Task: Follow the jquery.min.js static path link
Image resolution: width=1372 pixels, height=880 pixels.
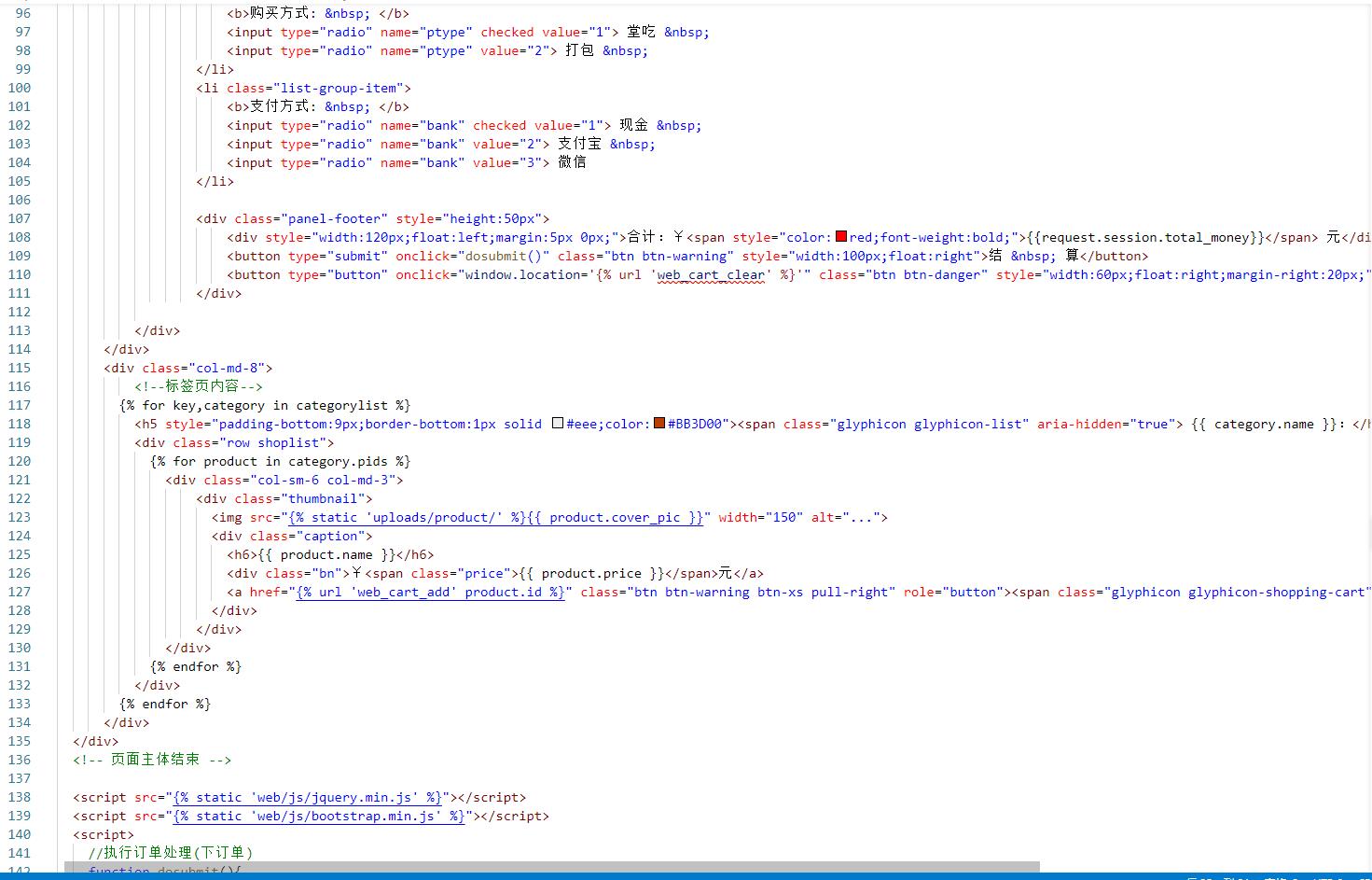Action: [308, 797]
